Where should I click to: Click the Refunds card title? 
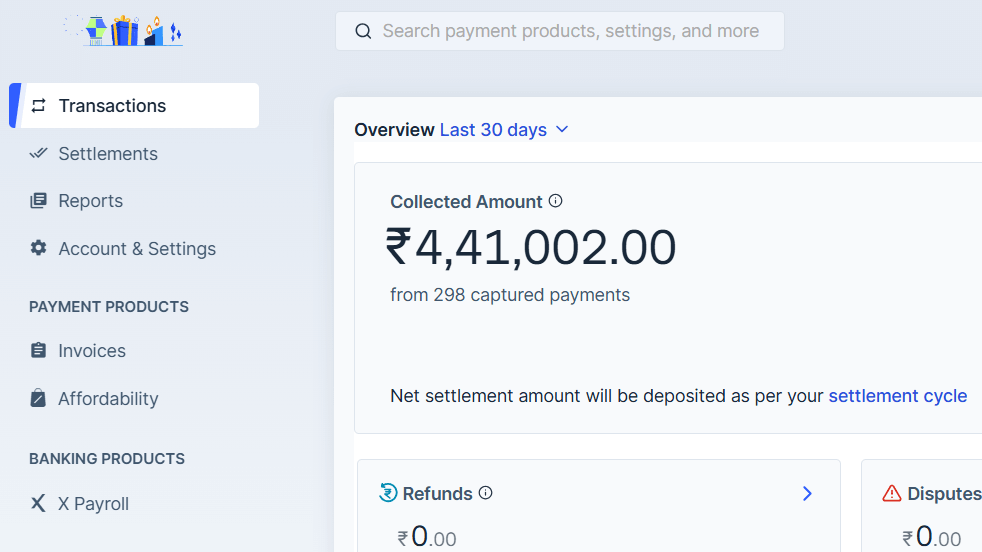point(437,494)
